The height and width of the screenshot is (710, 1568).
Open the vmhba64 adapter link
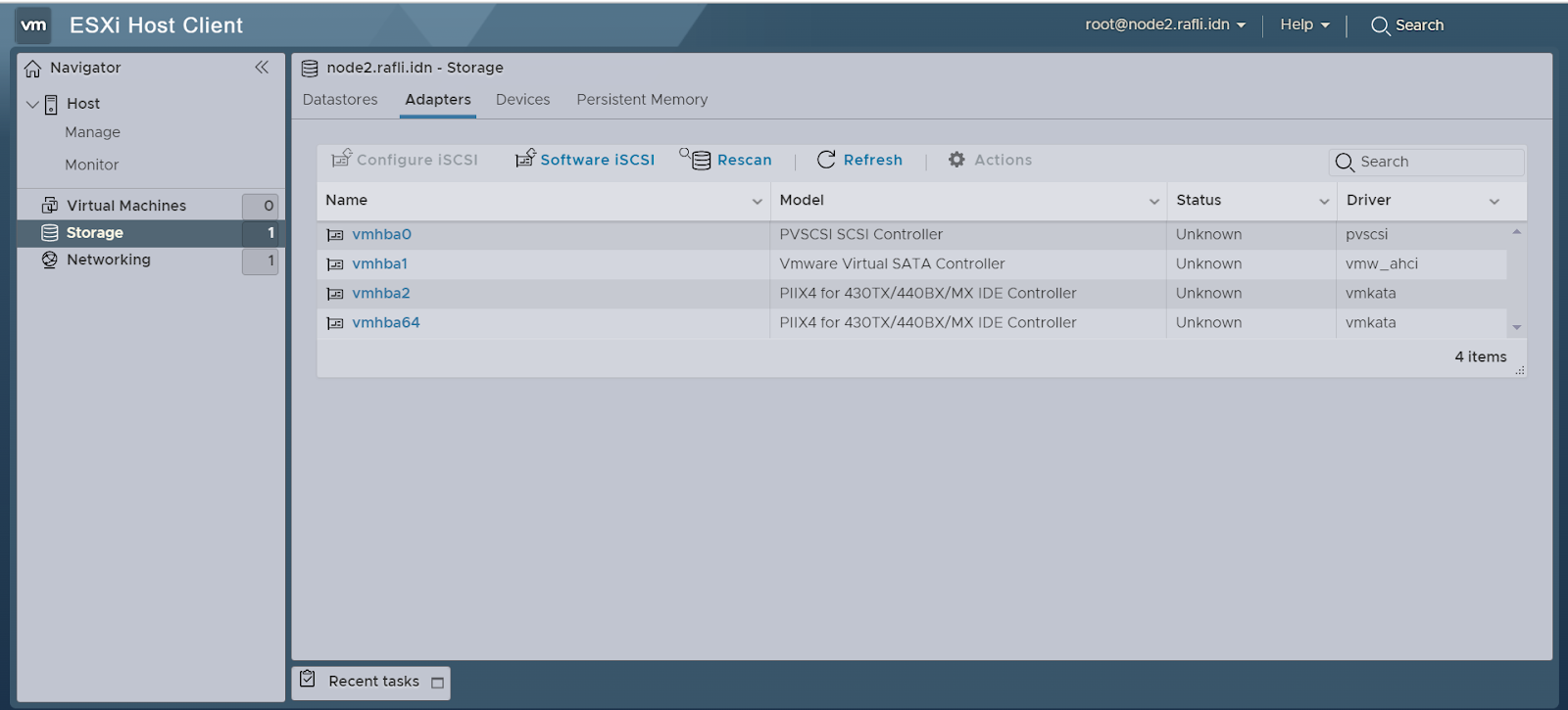(x=385, y=322)
